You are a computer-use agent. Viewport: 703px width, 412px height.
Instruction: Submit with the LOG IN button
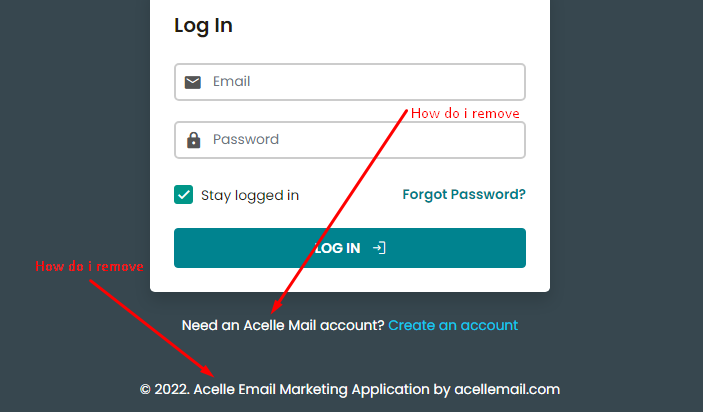pyautogui.click(x=350, y=248)
